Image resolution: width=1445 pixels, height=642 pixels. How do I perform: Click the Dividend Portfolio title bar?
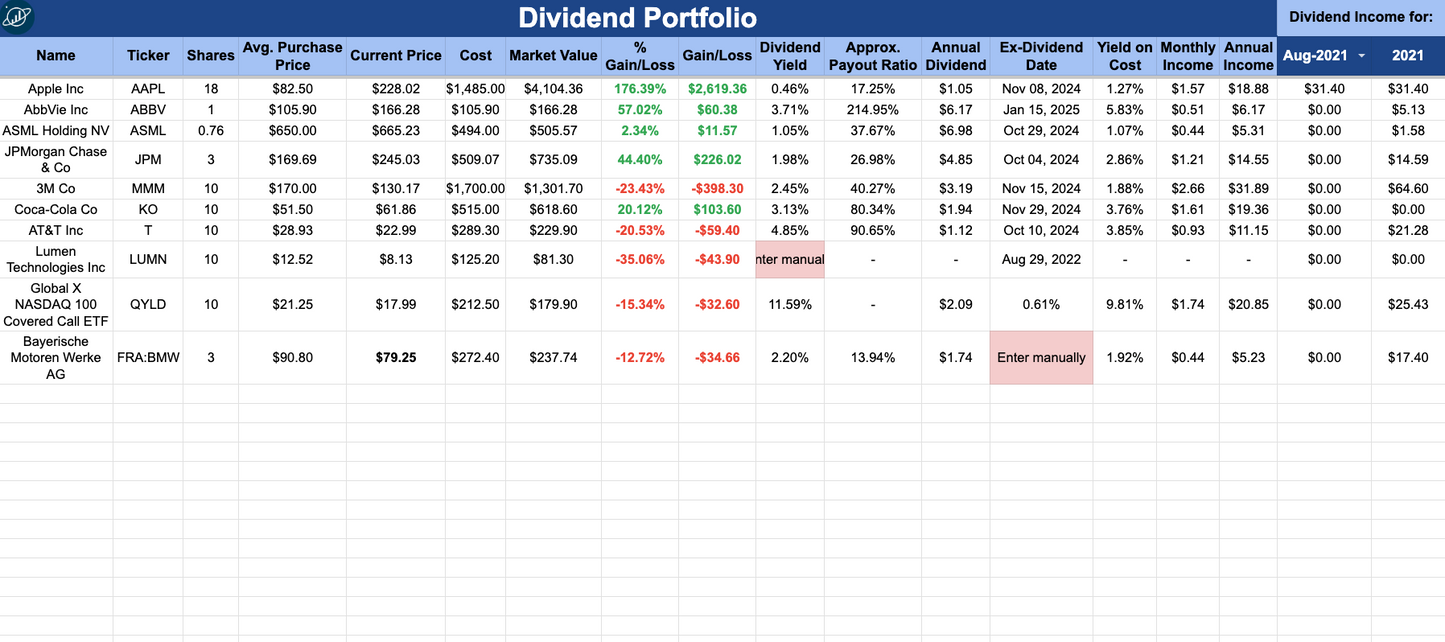(637, 17)
